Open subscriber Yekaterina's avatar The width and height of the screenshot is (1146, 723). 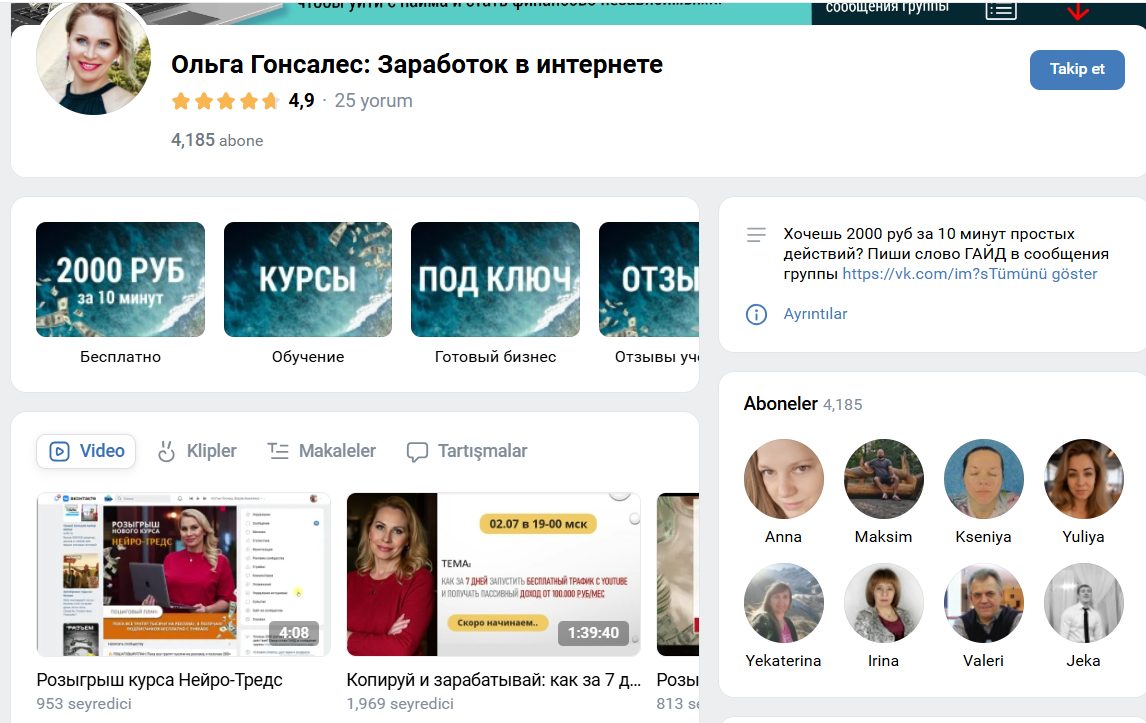(783, 603)
